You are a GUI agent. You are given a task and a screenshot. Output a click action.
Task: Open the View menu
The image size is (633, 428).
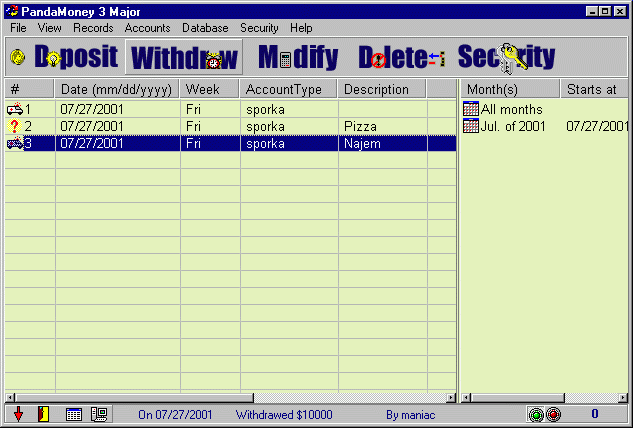[49, 28]
